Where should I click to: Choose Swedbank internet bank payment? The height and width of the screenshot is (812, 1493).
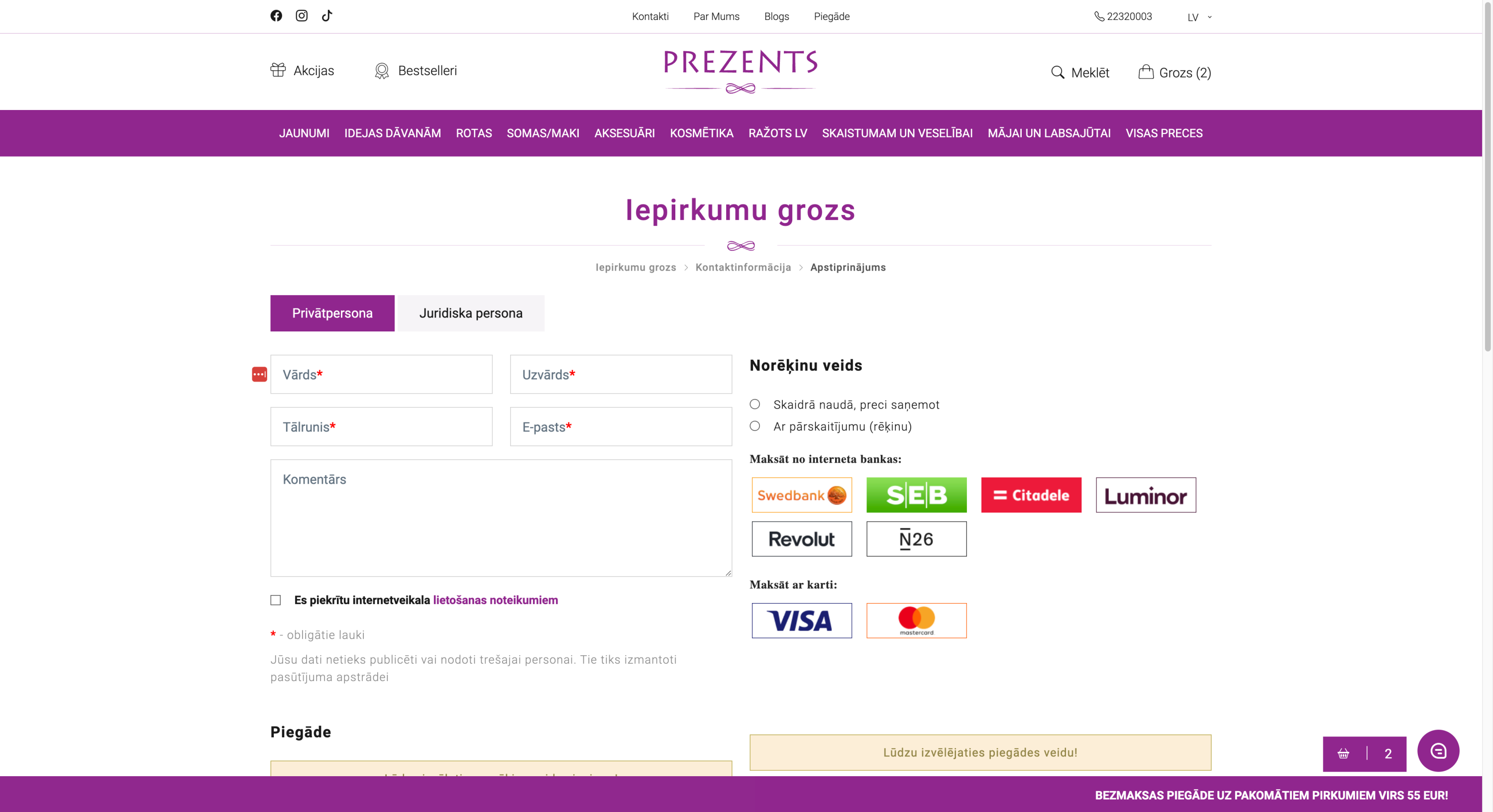click(x=802, y=495)
